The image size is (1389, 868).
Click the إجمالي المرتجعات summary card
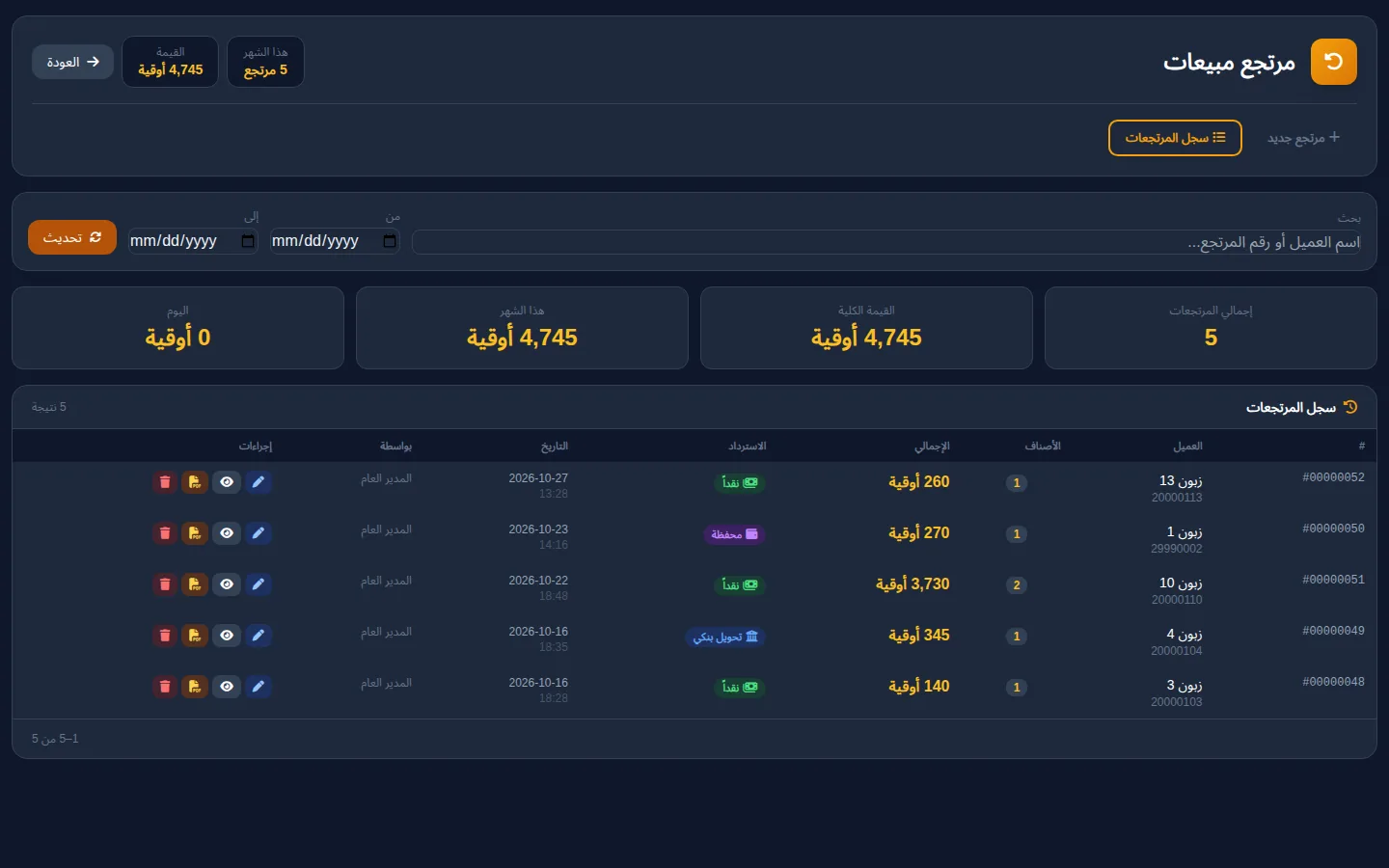[1211, 328]
